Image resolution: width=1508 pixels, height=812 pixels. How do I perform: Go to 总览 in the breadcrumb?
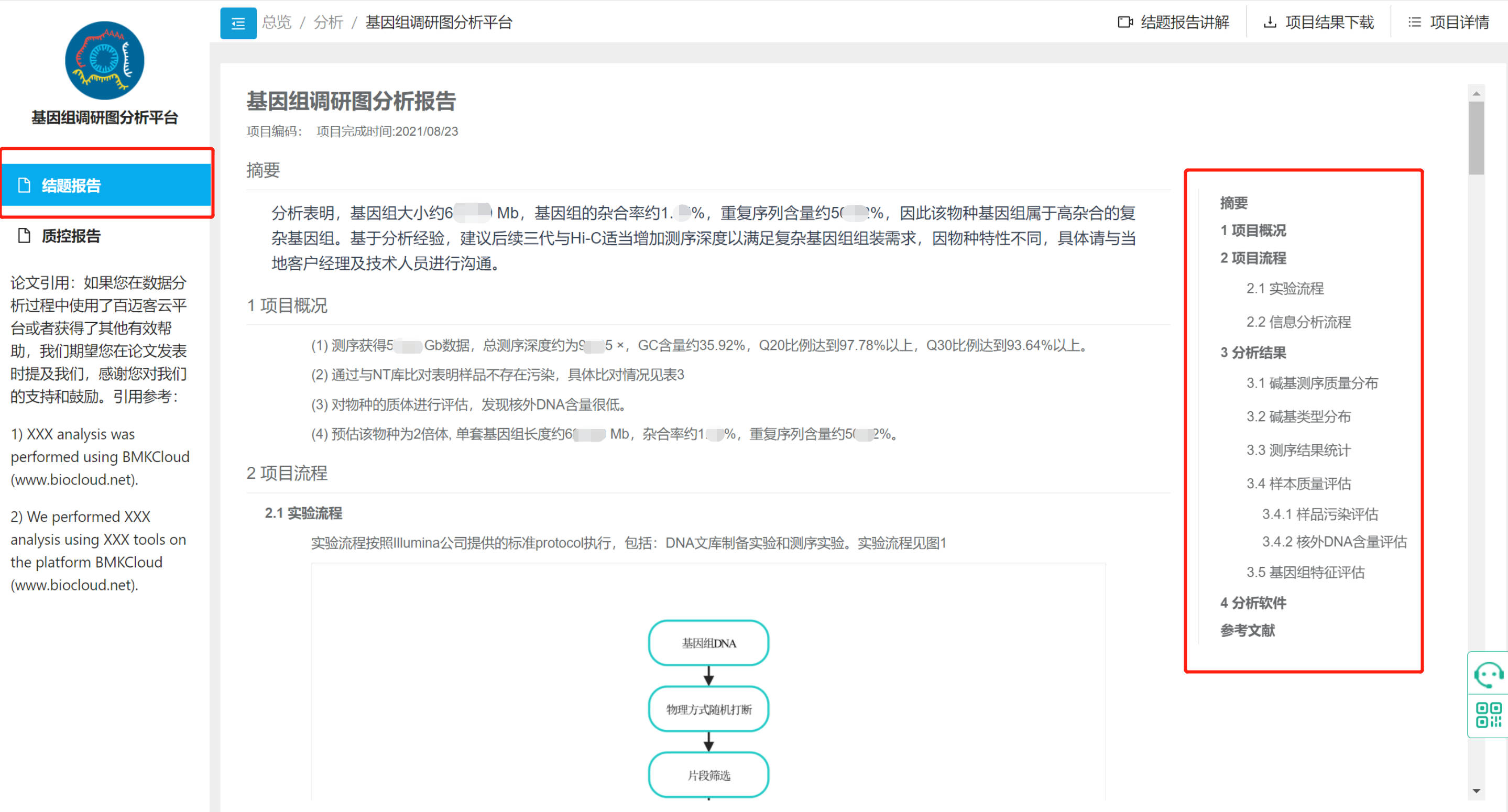276,22
